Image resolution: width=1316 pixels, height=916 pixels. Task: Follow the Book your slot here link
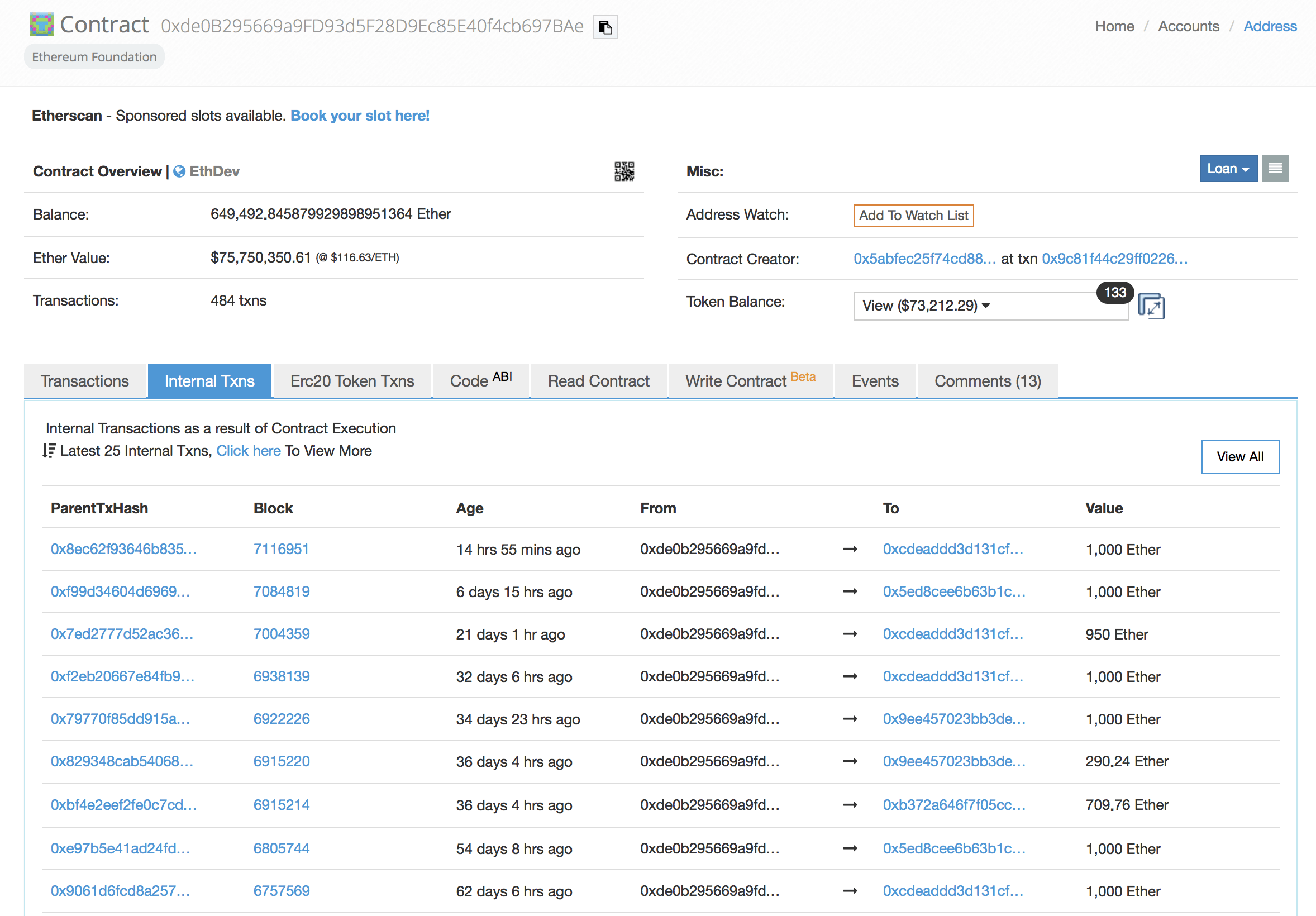(x=359, y=116)
